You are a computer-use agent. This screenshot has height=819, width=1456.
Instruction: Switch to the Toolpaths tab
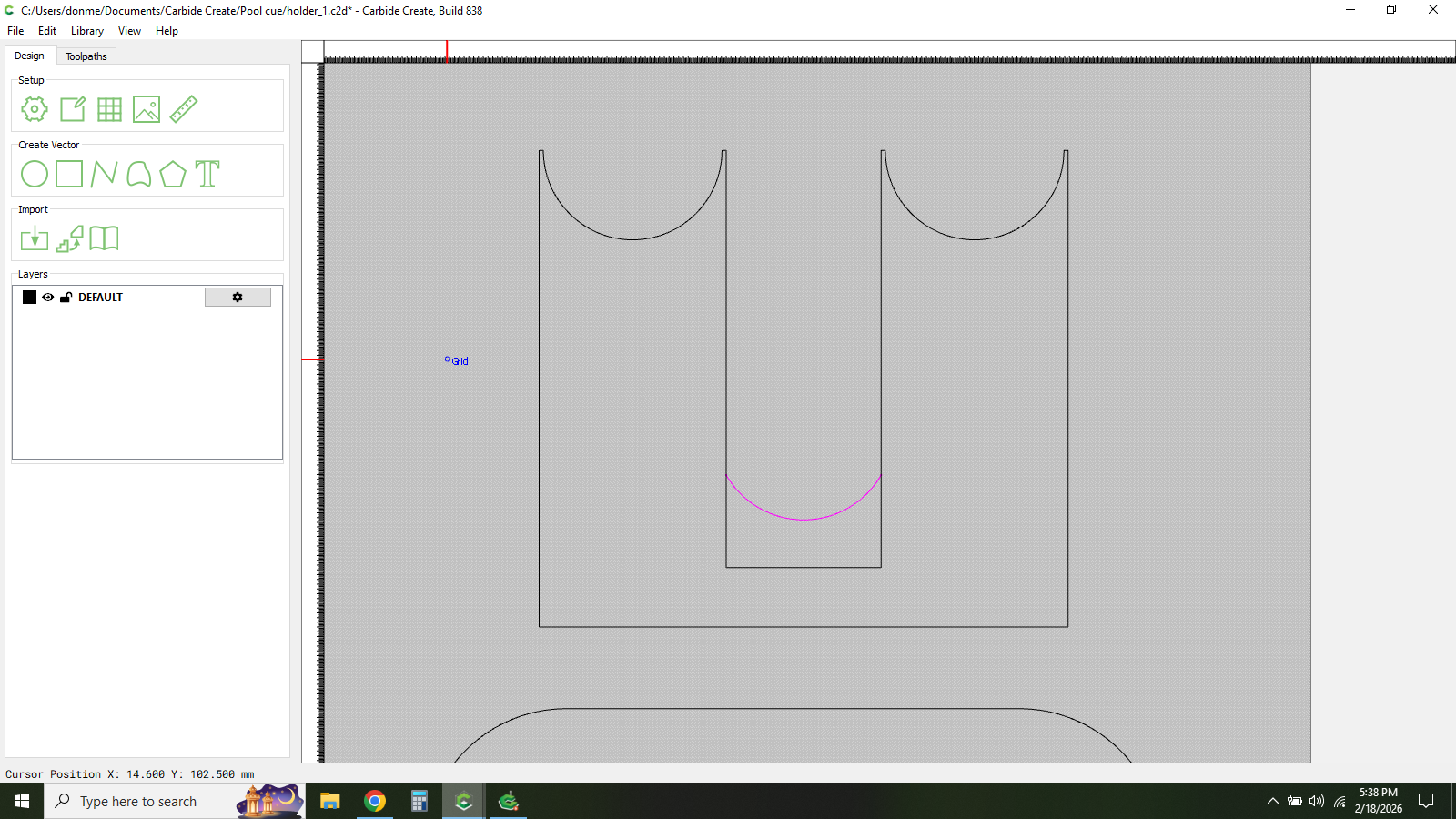coord(86,56)
